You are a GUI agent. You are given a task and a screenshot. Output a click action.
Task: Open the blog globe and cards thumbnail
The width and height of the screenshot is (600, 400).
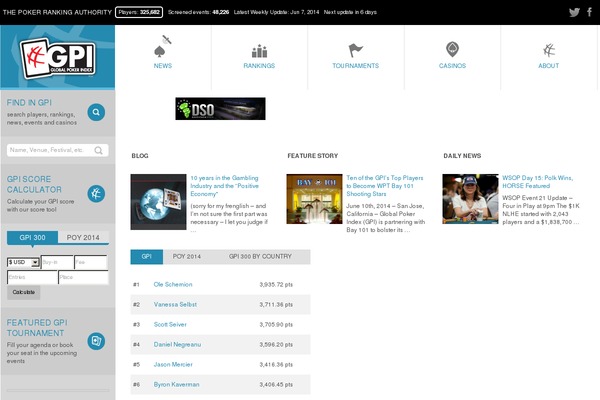click(158, 202)
